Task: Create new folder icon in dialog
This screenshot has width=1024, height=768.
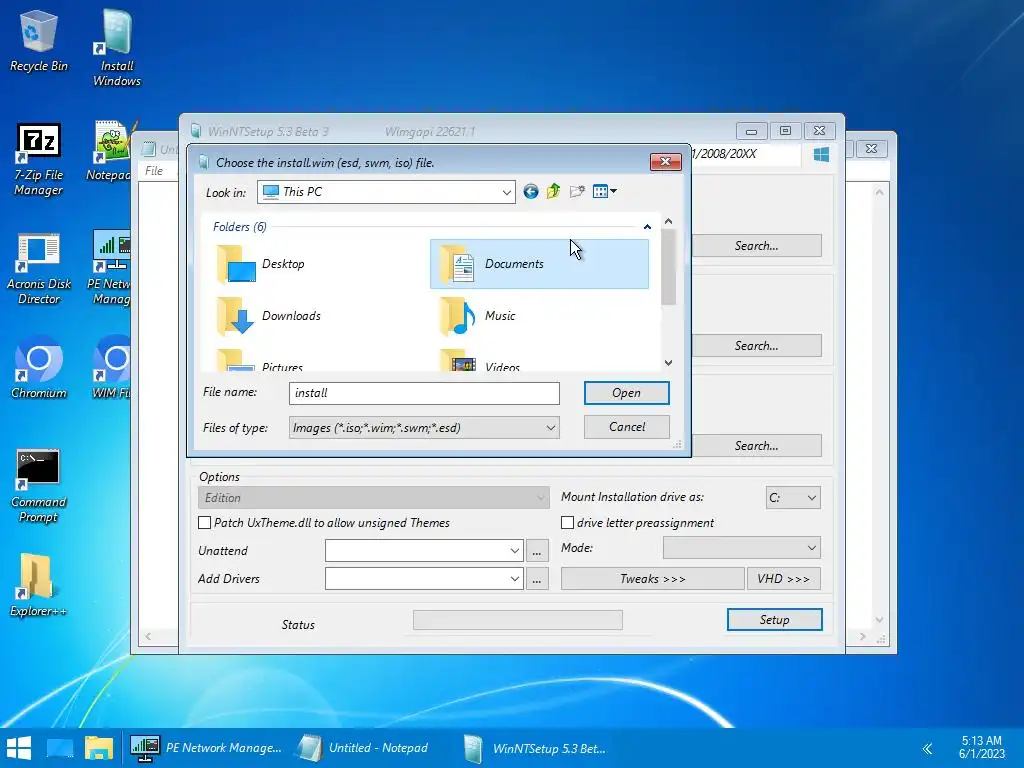Action: point(577,191)
